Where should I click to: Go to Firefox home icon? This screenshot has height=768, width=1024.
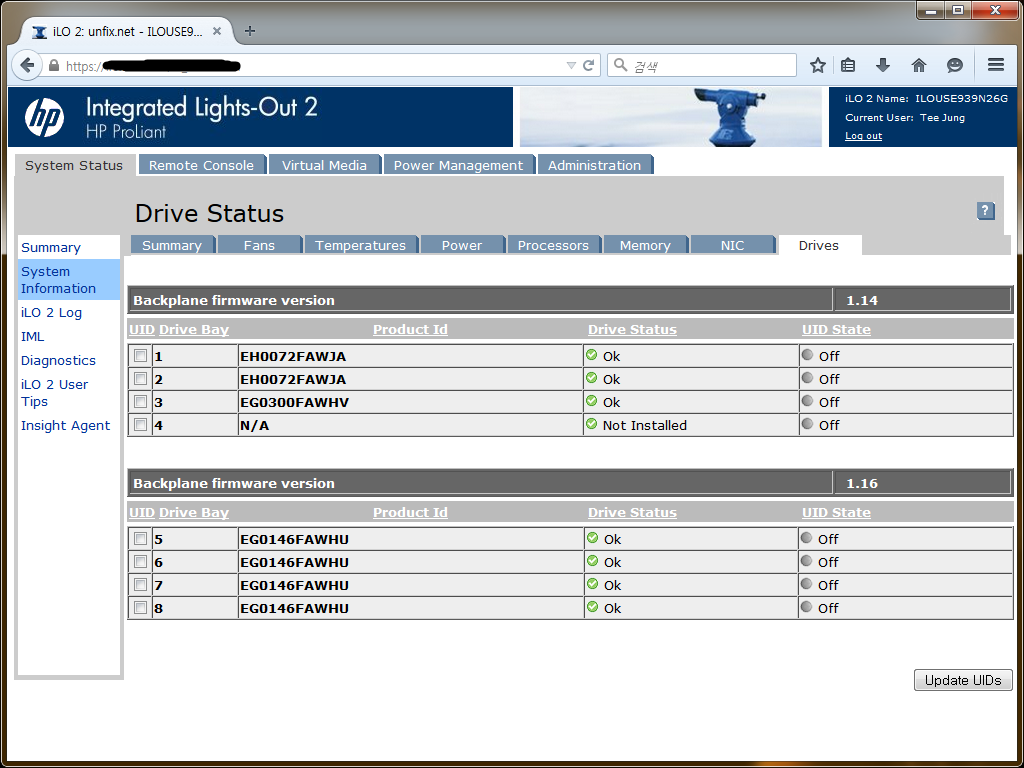919,65
